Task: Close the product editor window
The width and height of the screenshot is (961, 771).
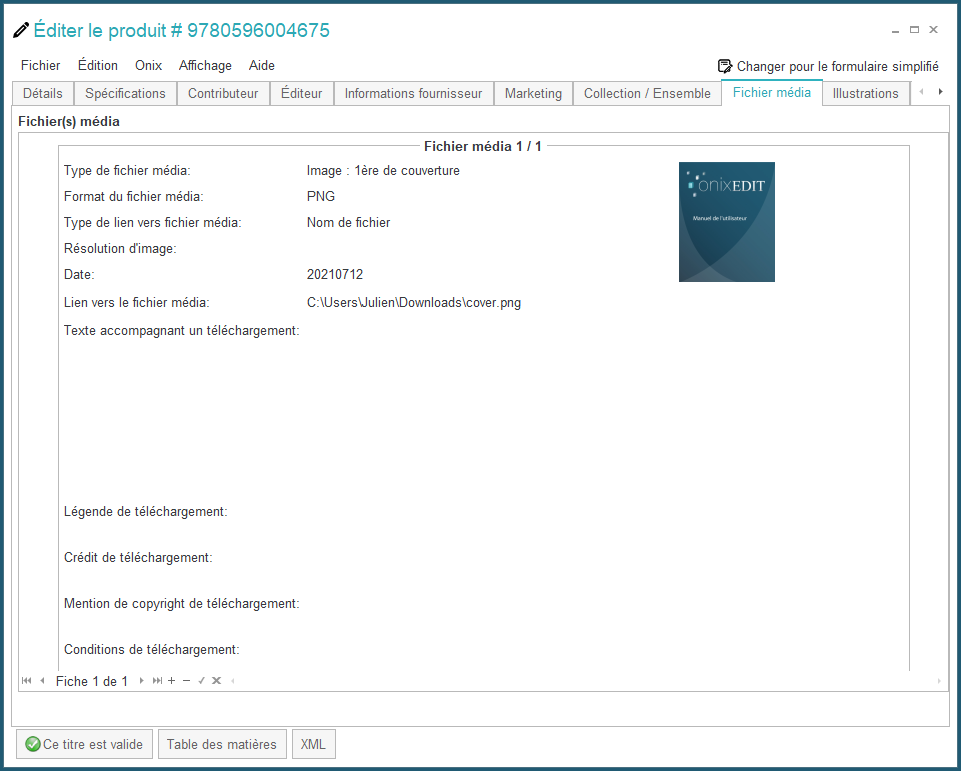Action: tap(933, 29)
